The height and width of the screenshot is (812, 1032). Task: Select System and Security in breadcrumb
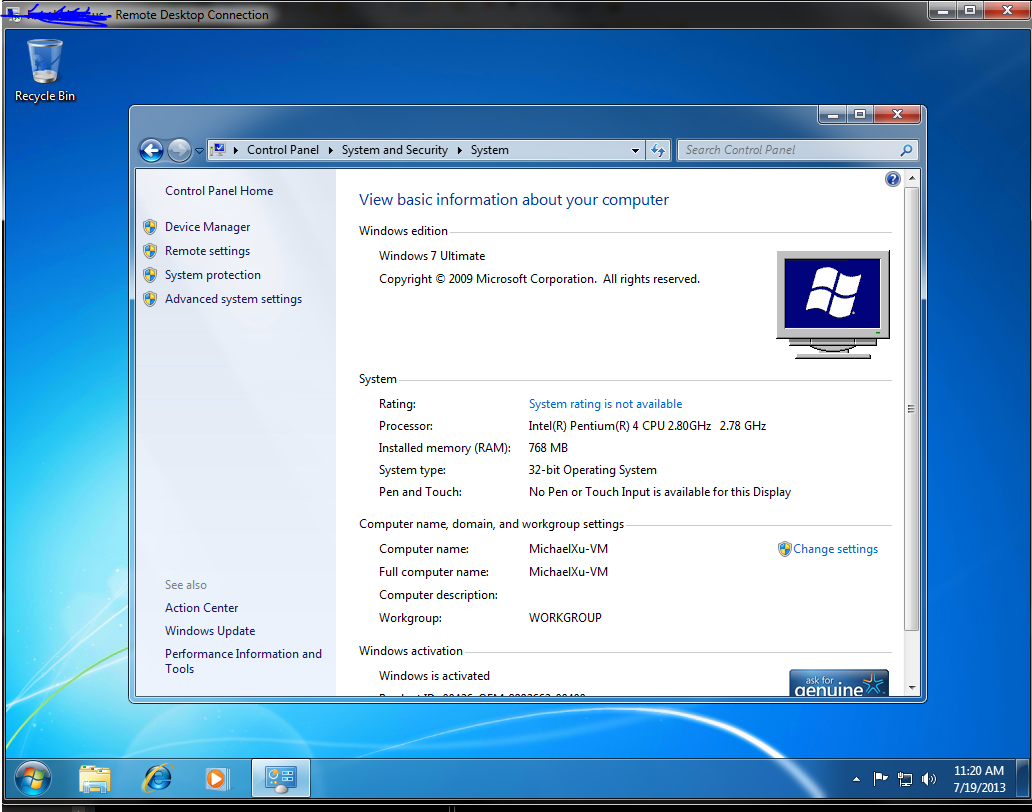pyautogui.click(x=394, y=150)
